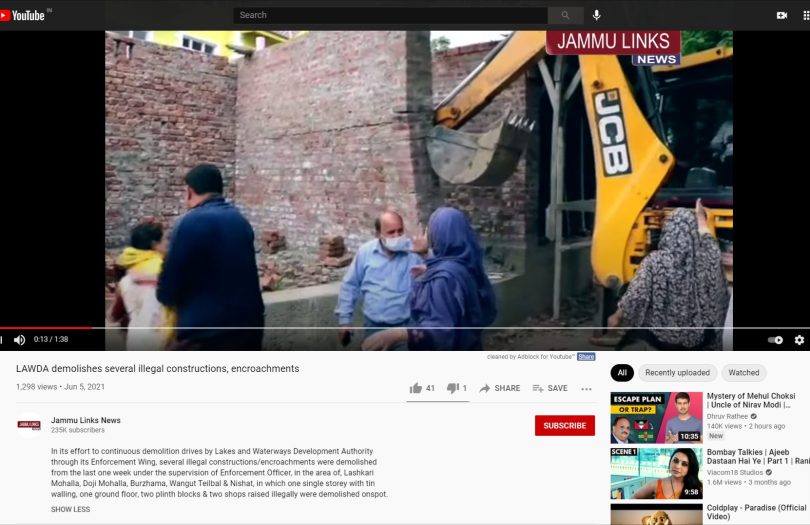Screen dimensions: 810x525
Task: Click in the Search input field
Action: click(391, 16)
